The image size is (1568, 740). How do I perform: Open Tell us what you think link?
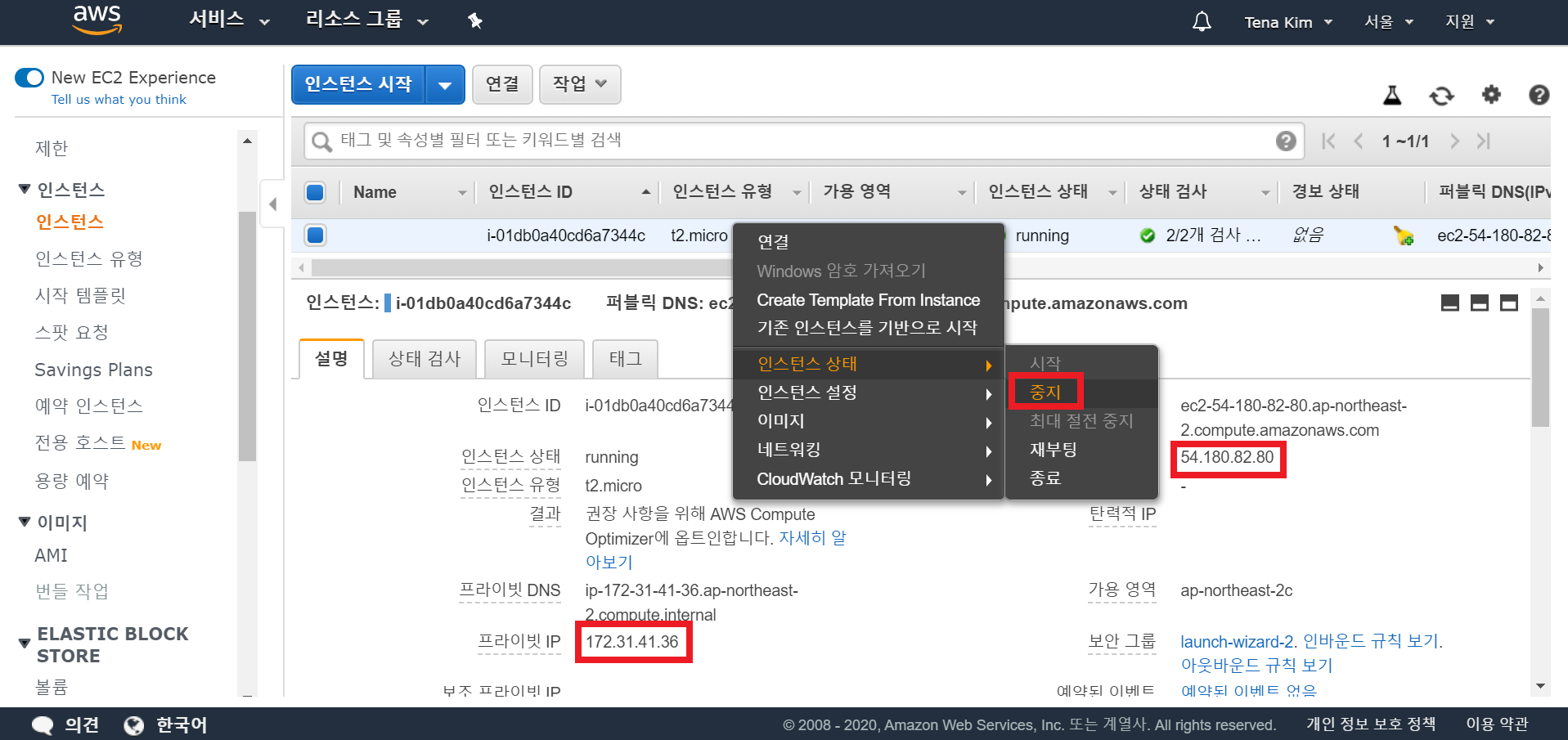119,100
